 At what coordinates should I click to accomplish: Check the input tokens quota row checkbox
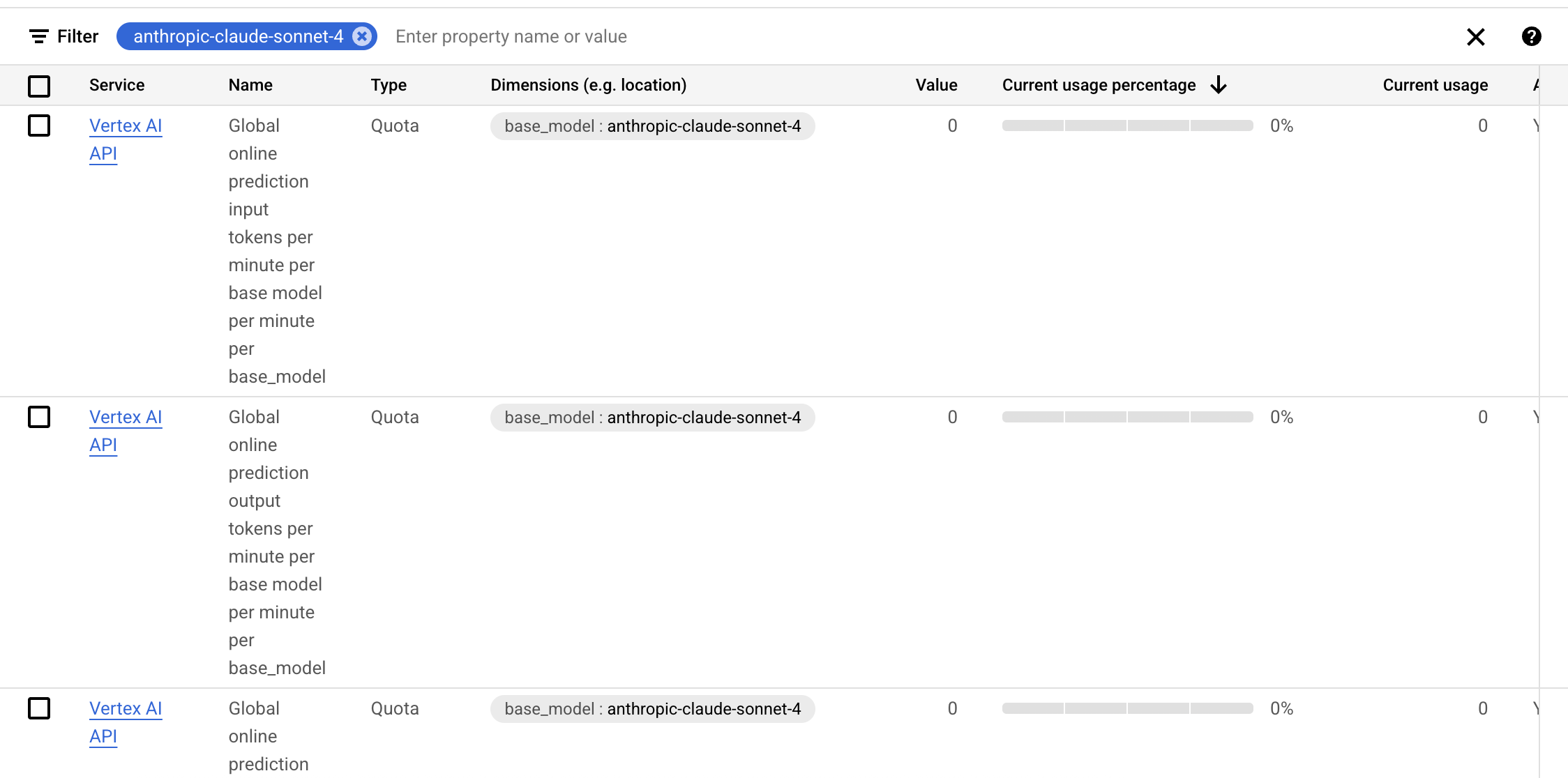coord(39,125)
